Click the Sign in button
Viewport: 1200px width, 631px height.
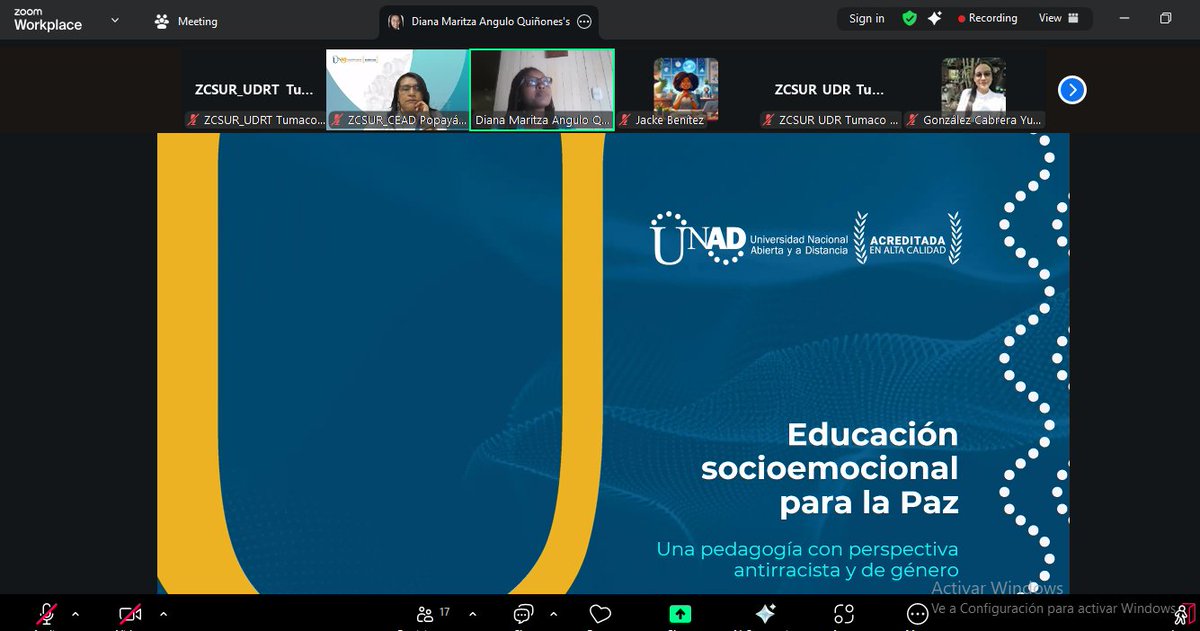pyautogui.click(x=866, y=18)
